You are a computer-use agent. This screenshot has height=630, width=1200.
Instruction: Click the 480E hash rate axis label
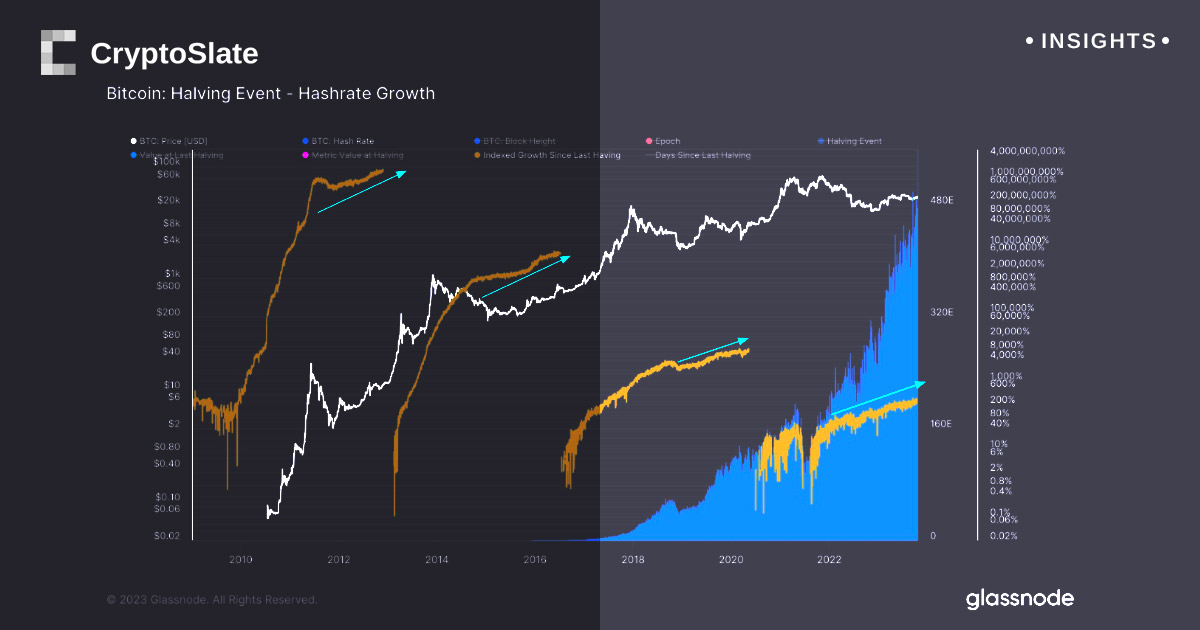coord(941,201)
